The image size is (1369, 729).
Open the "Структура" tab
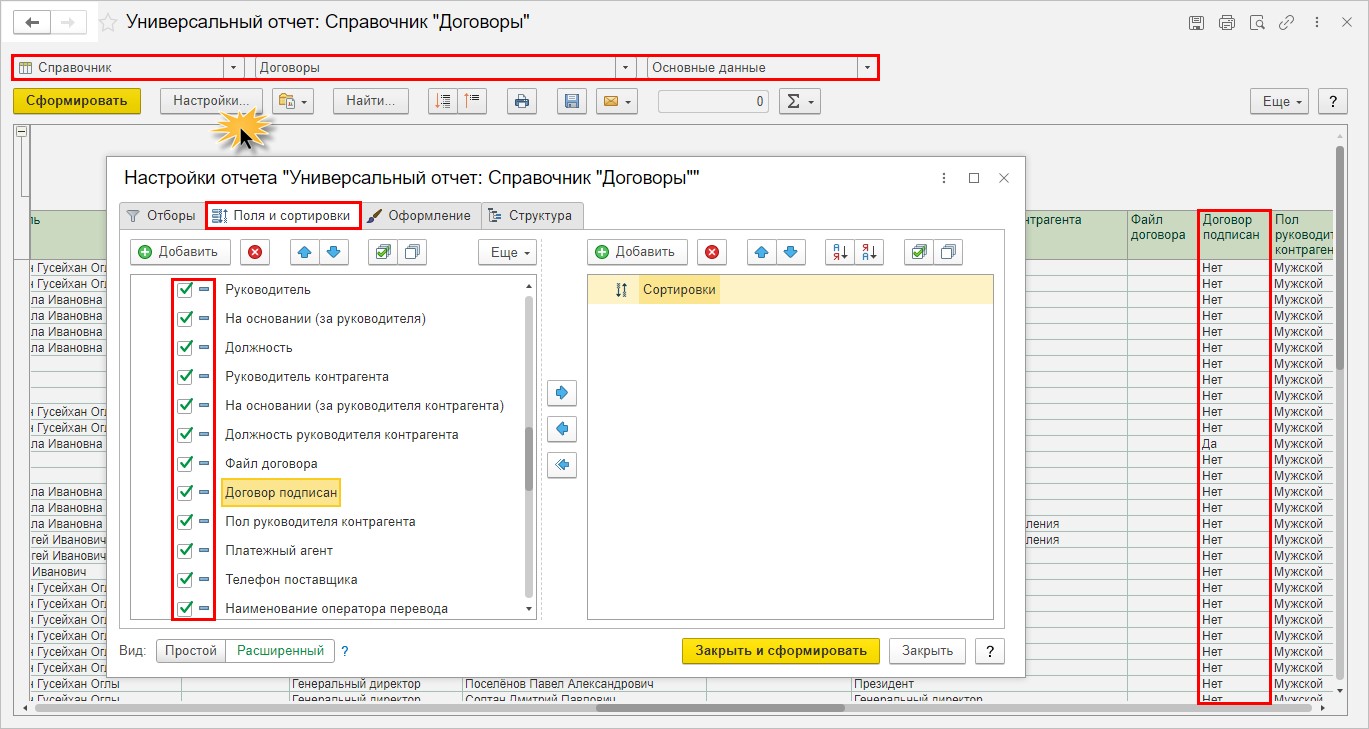tap(530, 215)
